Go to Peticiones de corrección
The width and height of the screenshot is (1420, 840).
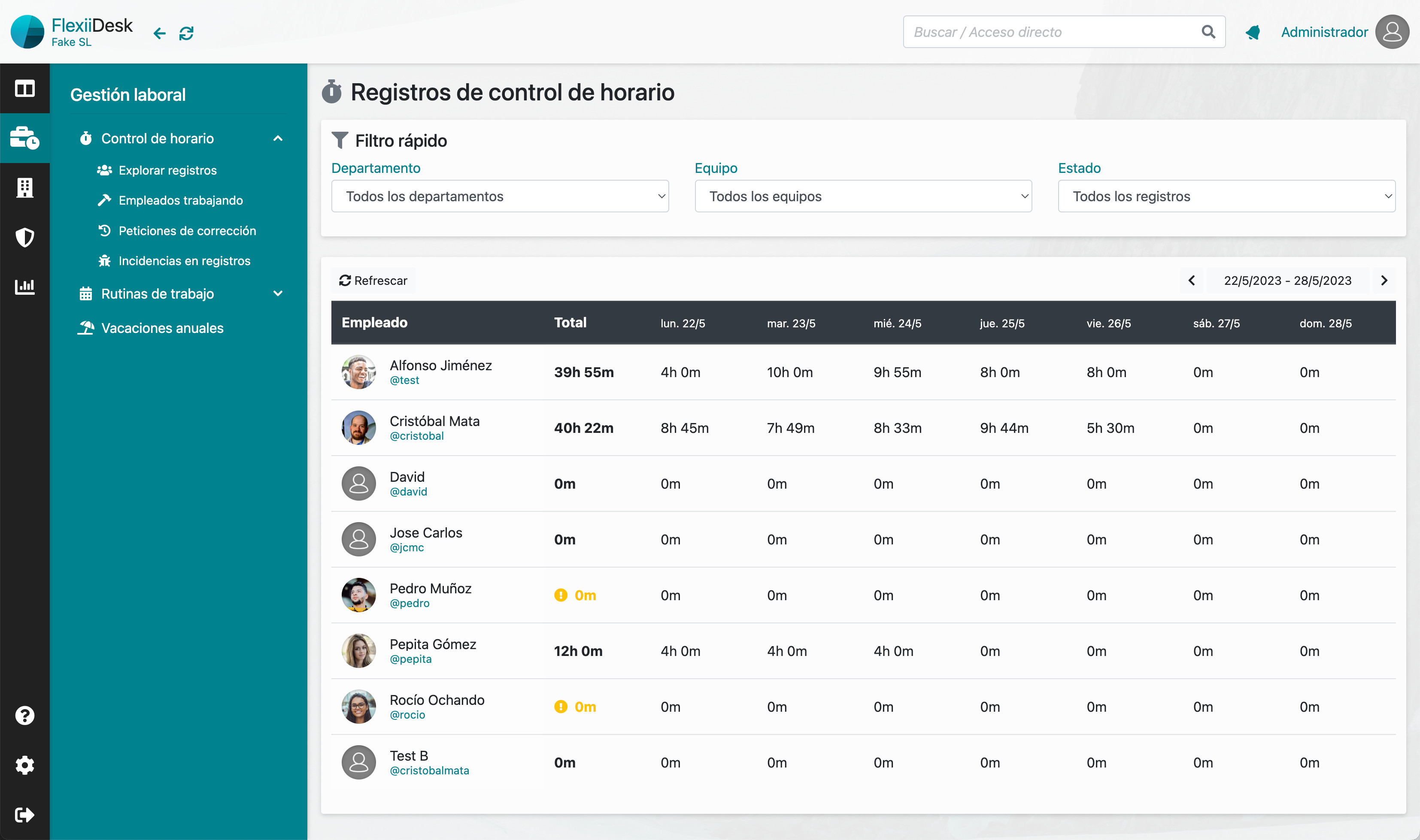point(187,231)
